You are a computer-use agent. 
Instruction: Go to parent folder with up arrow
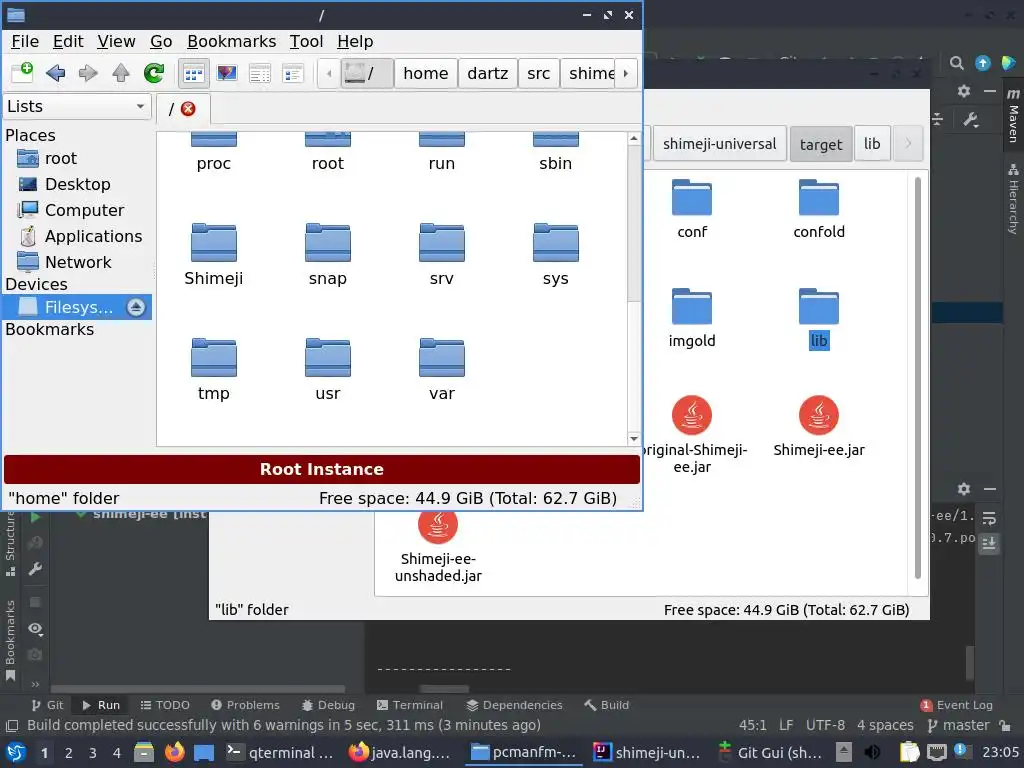point(121,72)
